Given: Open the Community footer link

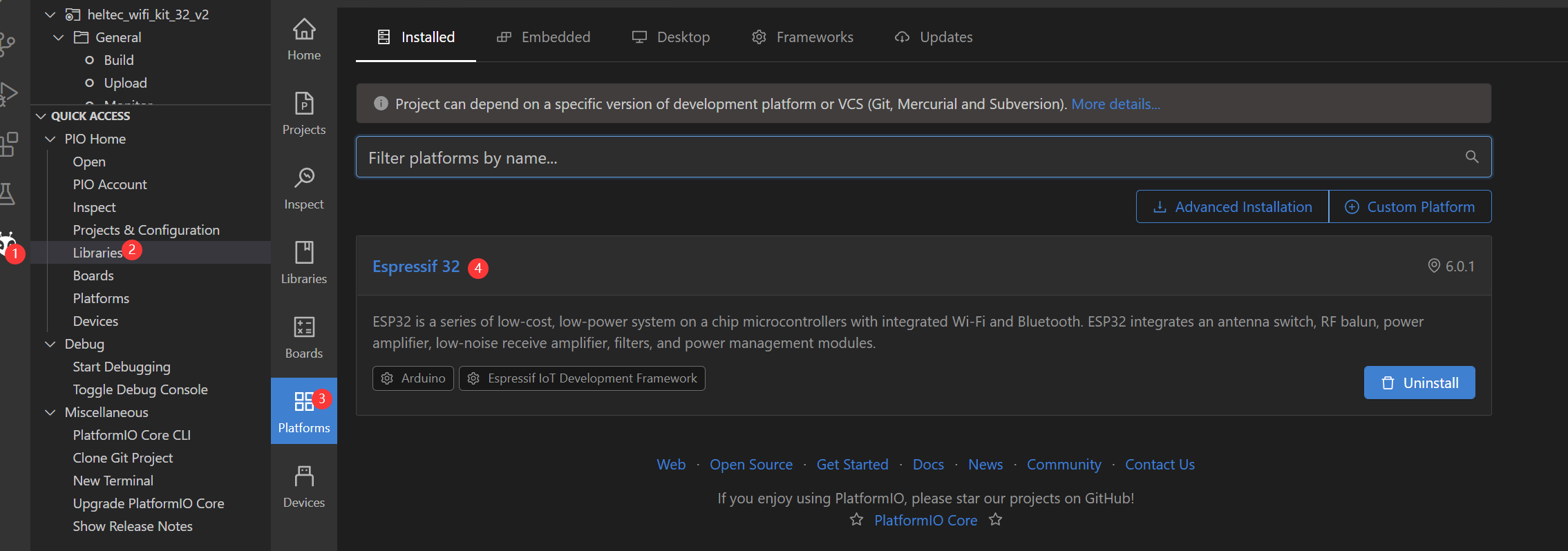Looking at the screenshot, I should pyautogui.click(x=1064, y=465).
